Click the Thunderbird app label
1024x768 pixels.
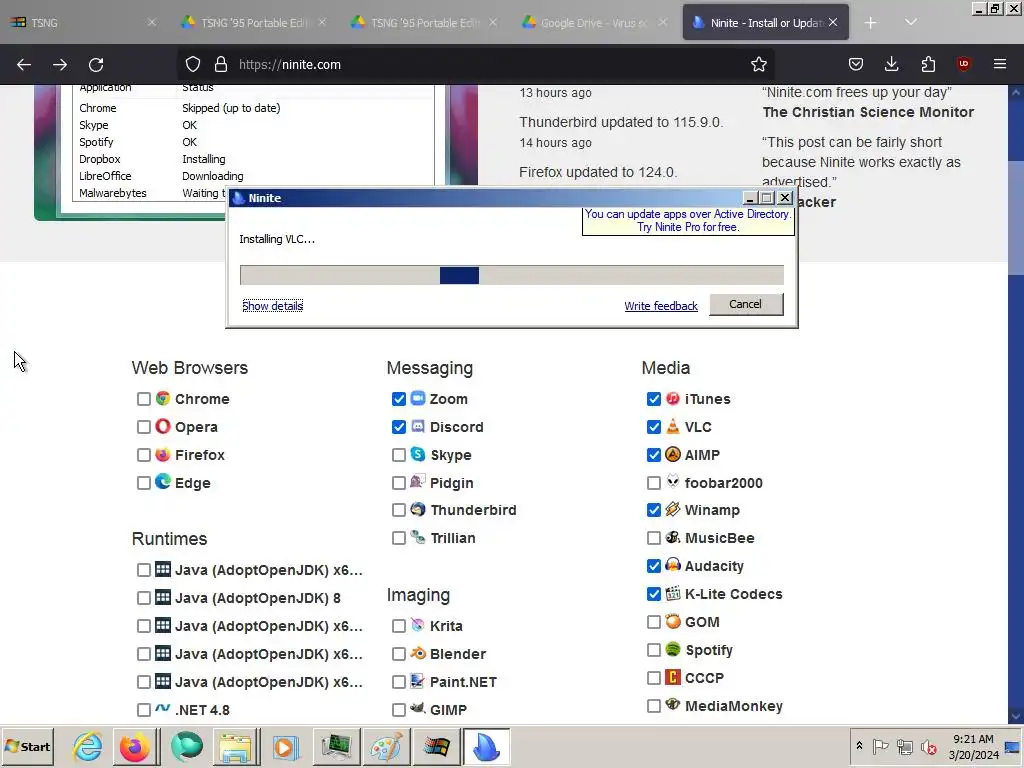pyautogui.click(x=473, y=510)
